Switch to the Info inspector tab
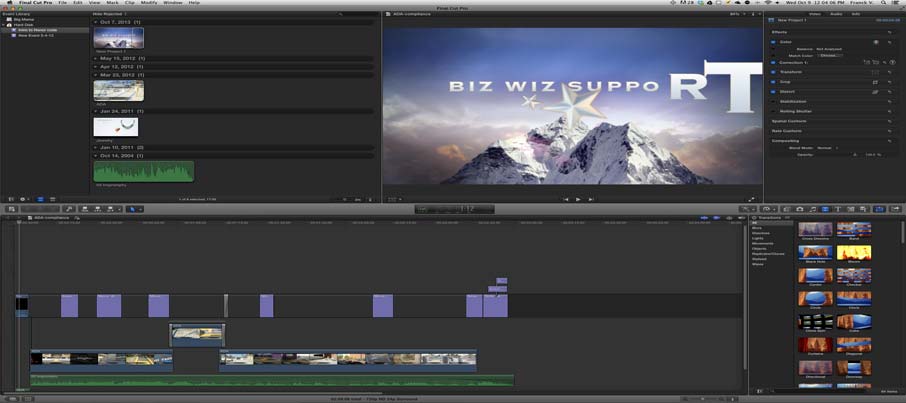 pos(856,13)
